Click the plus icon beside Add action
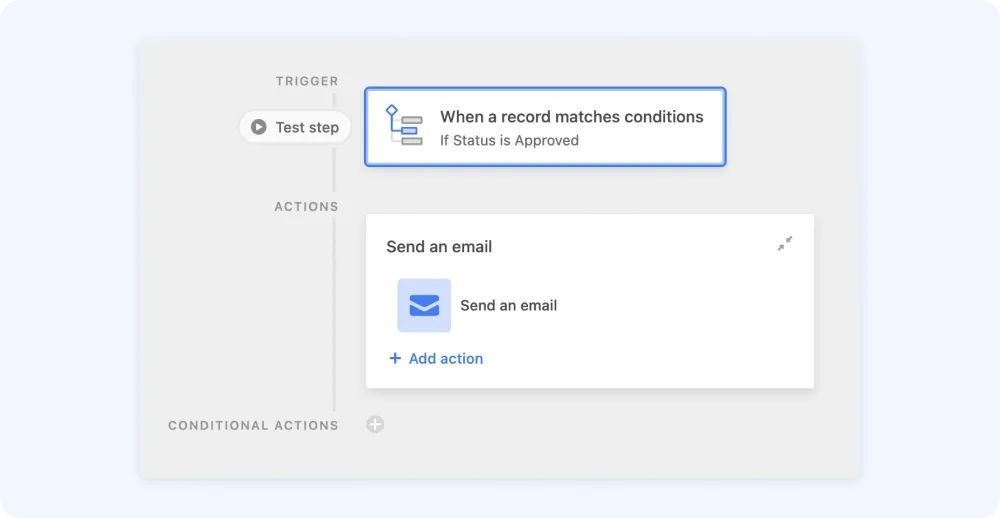The image size is (1000, 518). pyautogui.click(x=395, y=359)
